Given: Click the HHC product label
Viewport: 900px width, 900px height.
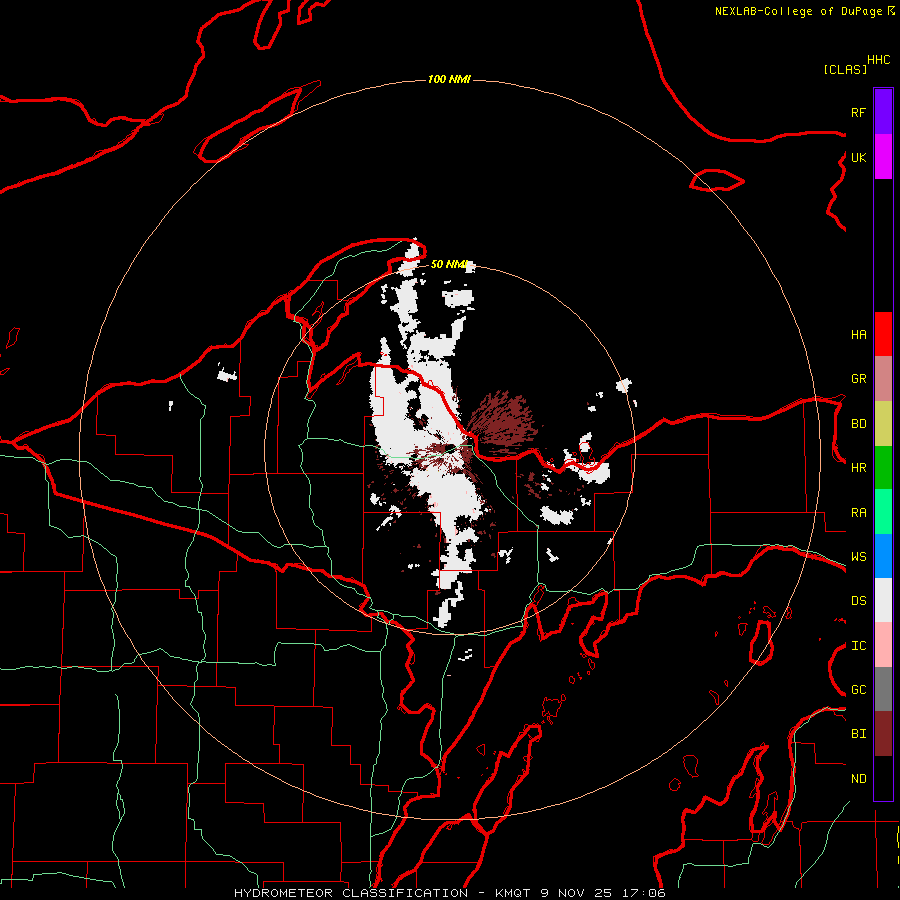Looking at the screenshot, I should pyautogui.click(x=879, y=60).
